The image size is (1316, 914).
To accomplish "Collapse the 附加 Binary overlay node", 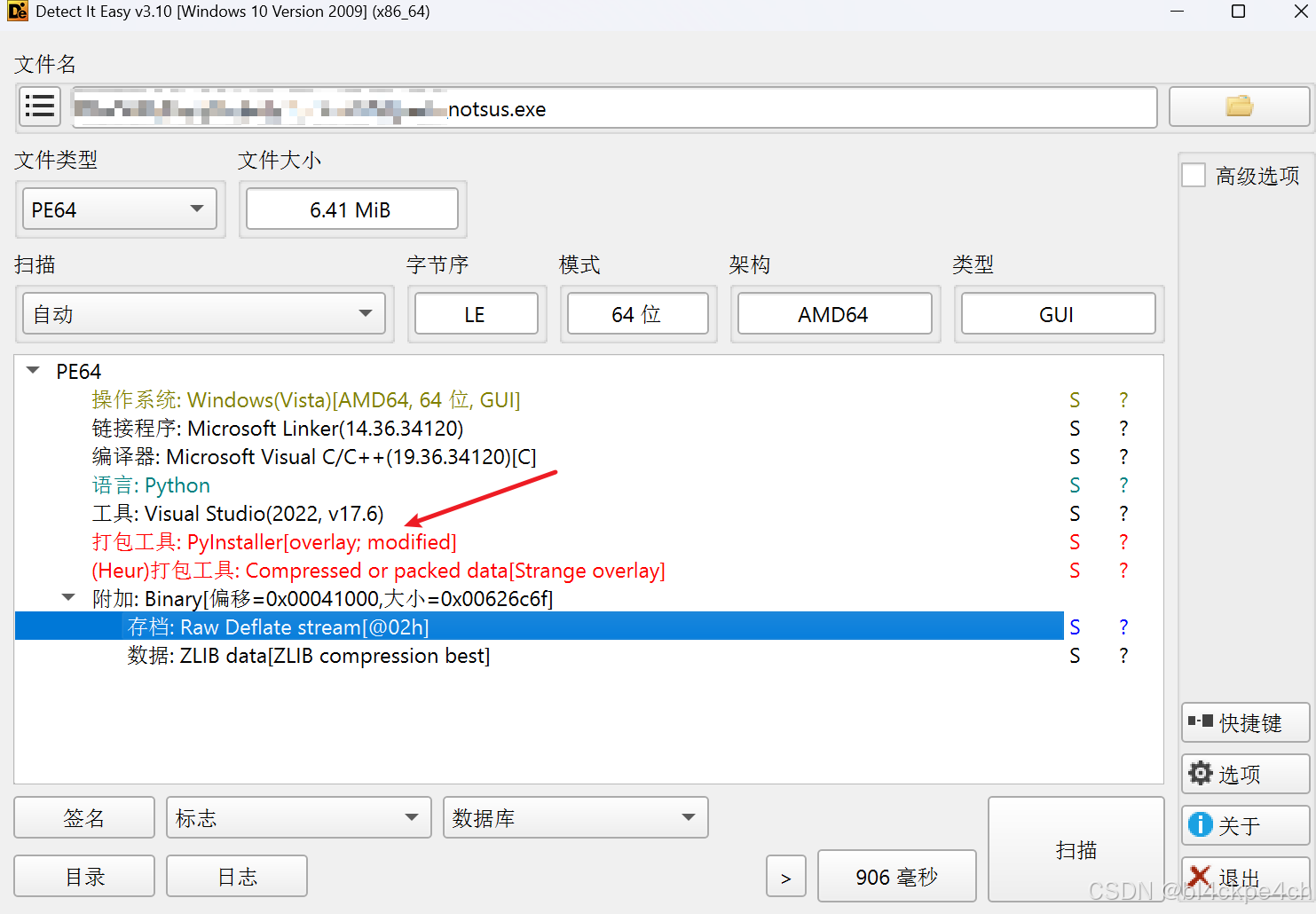I will pyautogui.click(x=68, y=598).
